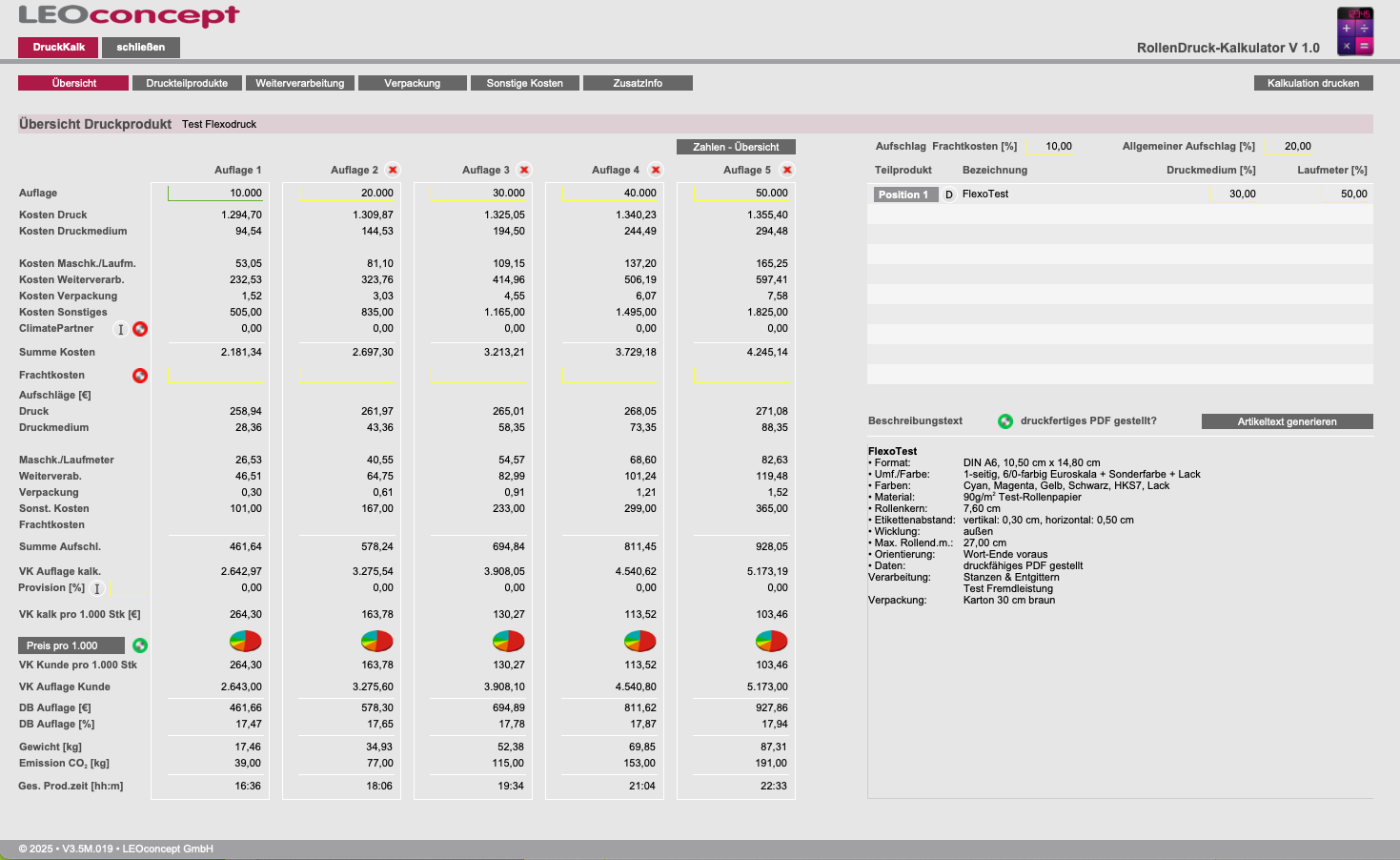Click Summe Aufschl. value 928,05
The width and height of the screenshot is (1400, 860).
coord(770,546)
